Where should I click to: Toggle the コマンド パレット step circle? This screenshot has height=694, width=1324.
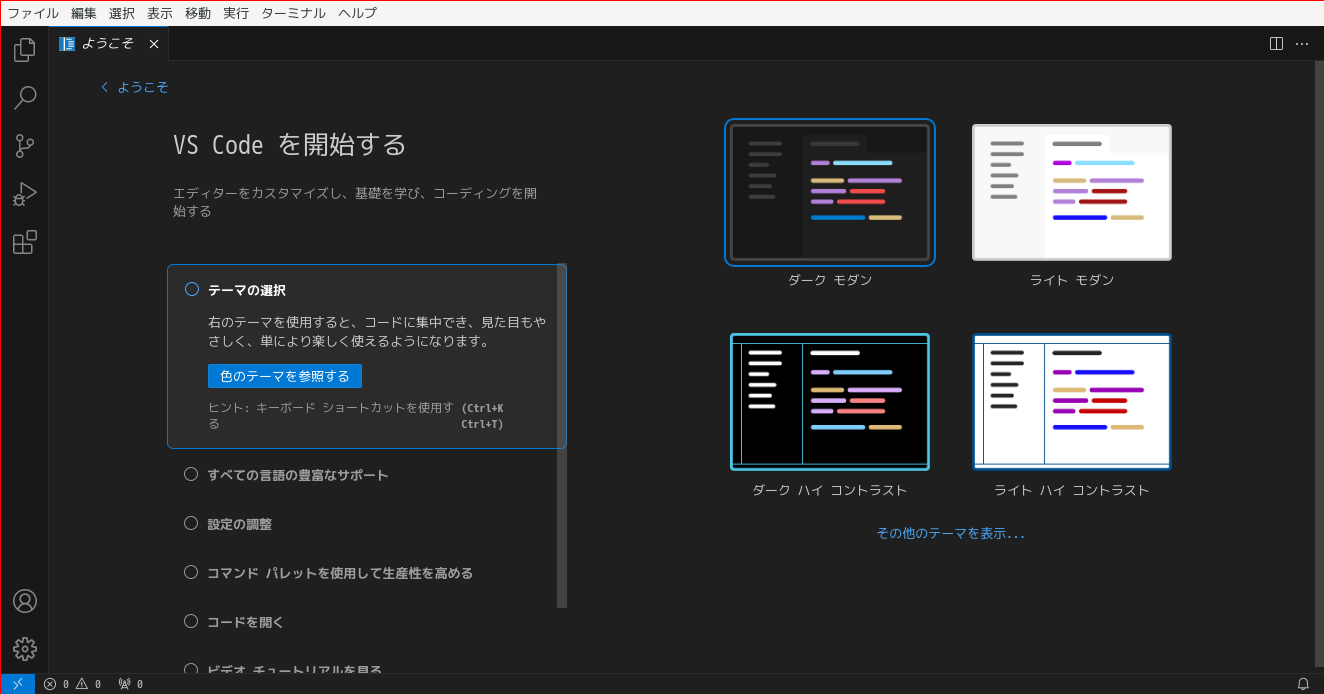point(191,572)
